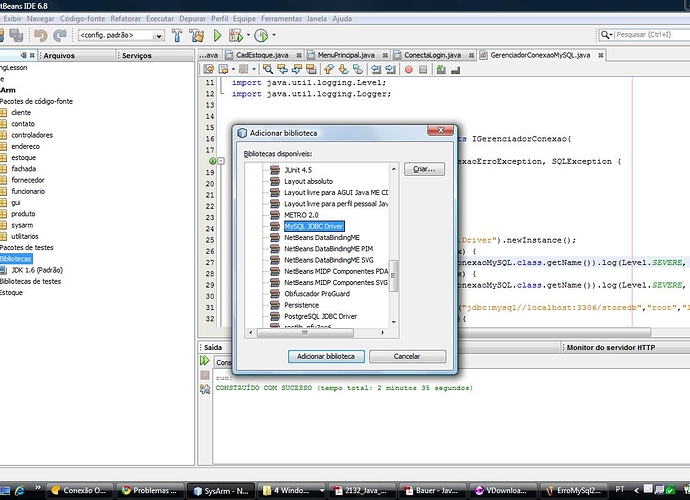Open Exibir menu

pyautogui.click(x=12, y=18)
